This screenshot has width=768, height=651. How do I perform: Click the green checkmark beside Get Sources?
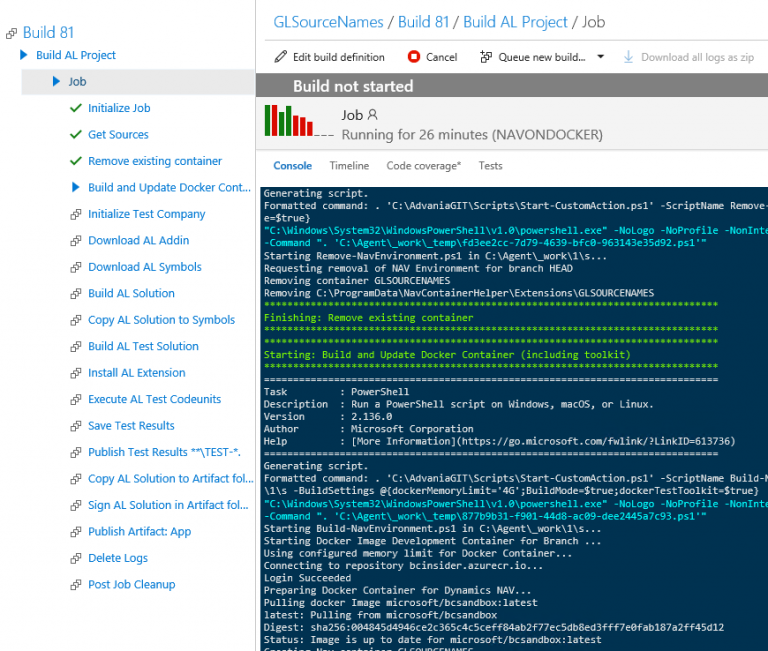tap(75, 135)
